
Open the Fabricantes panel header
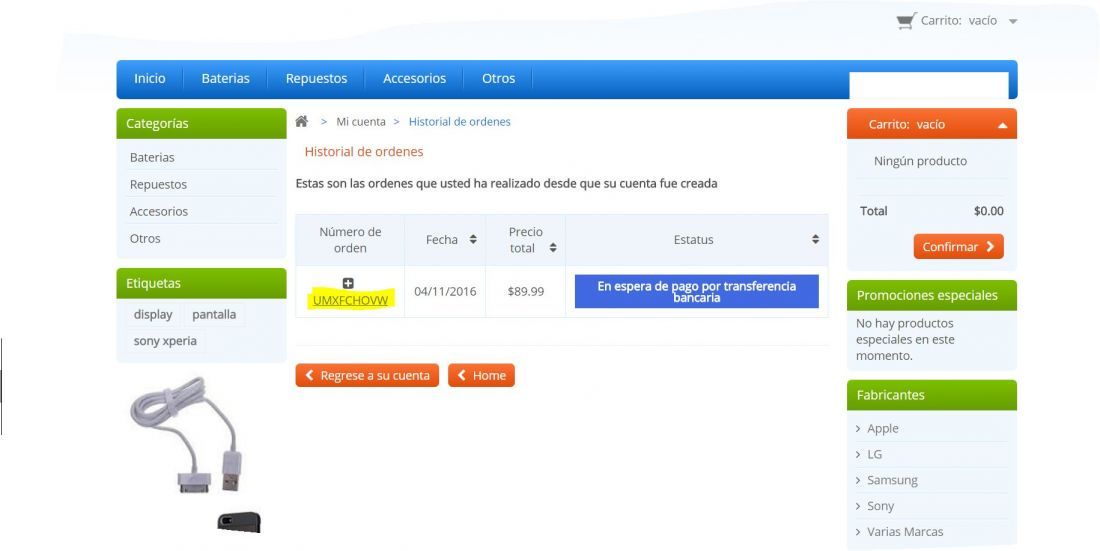[x=932, y=395]
